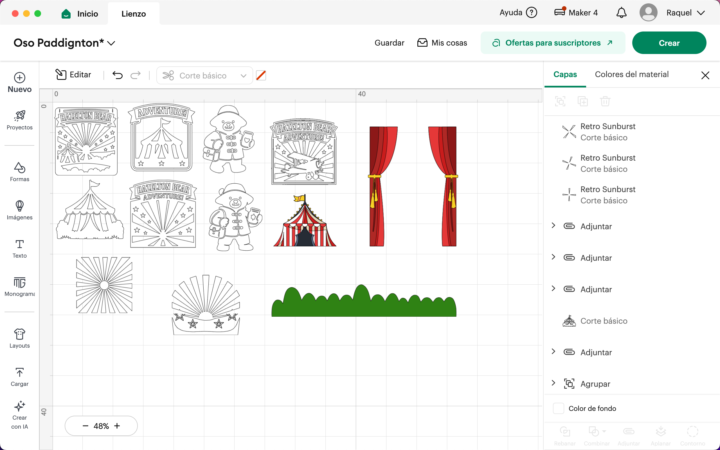Open Mis cosas
The width and height of the screenshot is (720, 450).
[x=442, y=43]
